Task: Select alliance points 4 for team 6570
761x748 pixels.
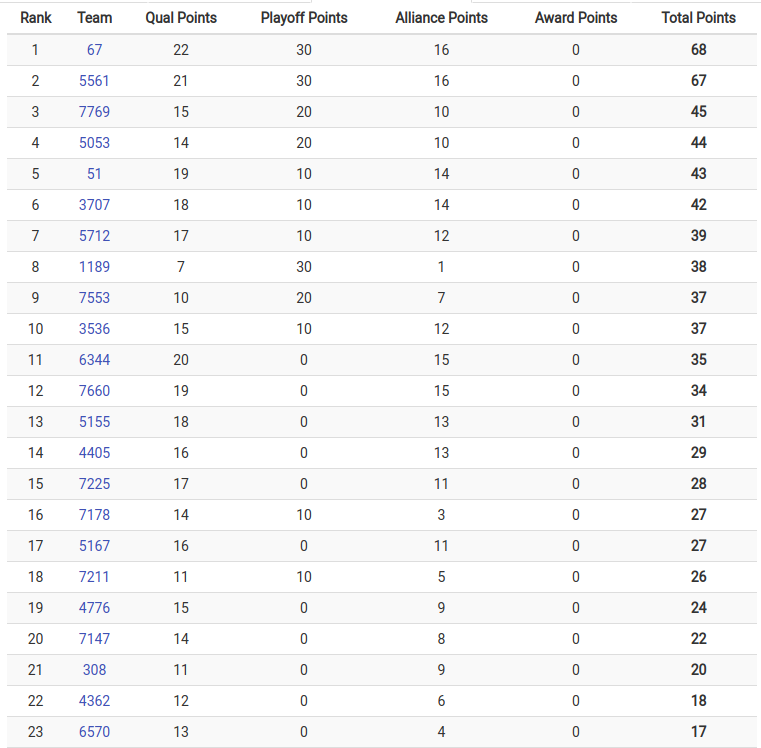Action: (441, 732)
